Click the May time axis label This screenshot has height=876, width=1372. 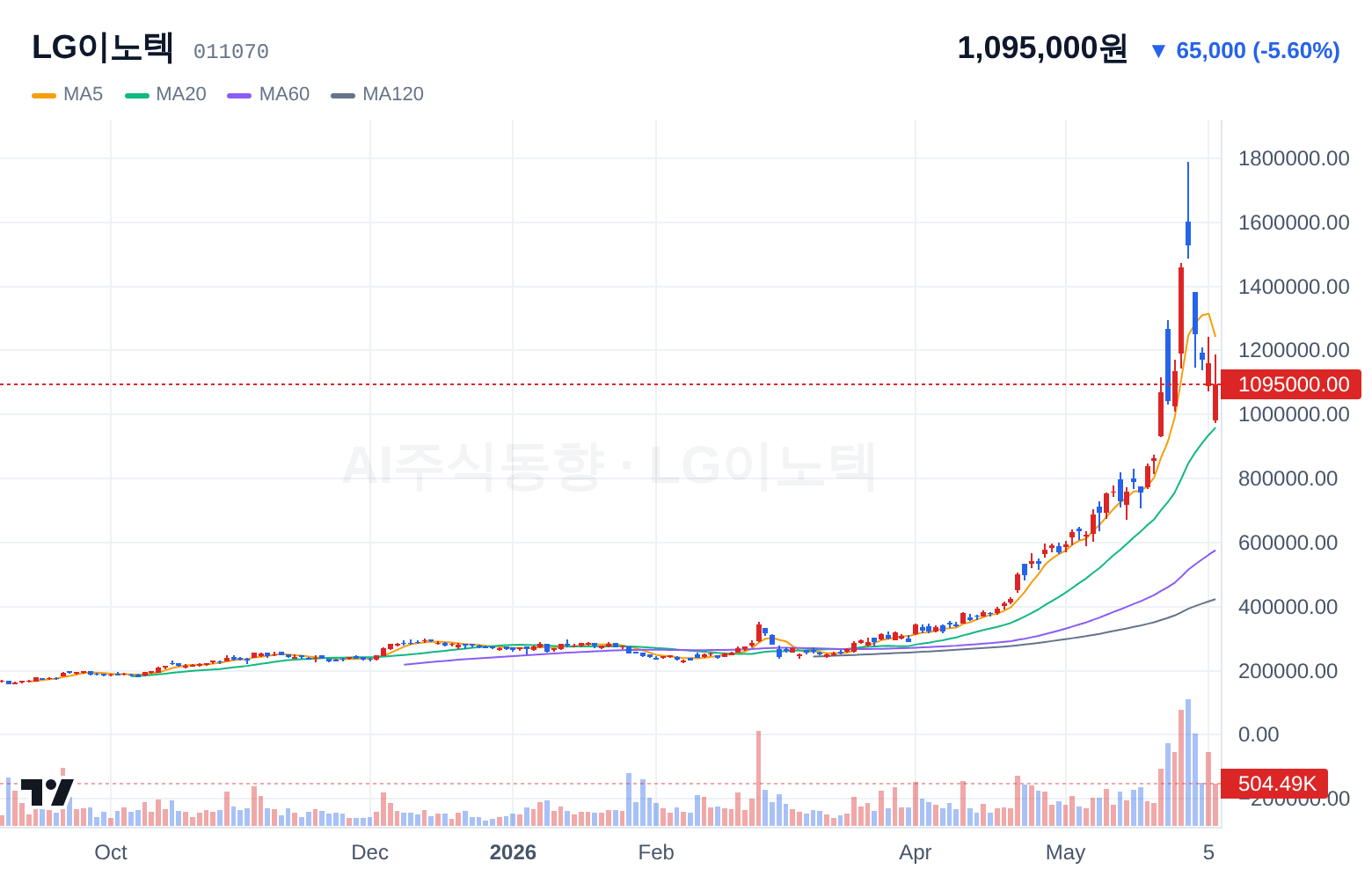[x=1066, y=852]
